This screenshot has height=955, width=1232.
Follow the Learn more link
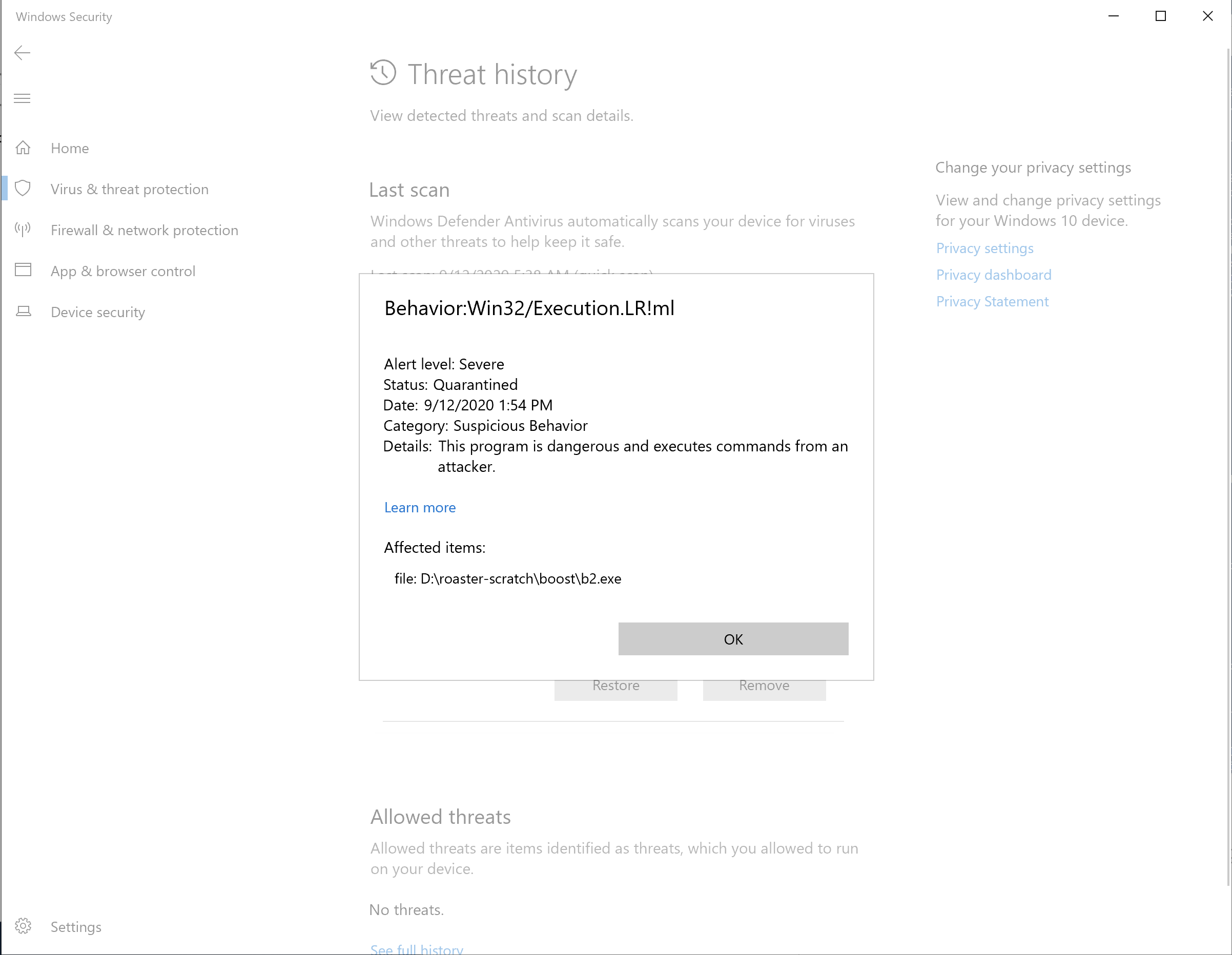tap(420, 508)
